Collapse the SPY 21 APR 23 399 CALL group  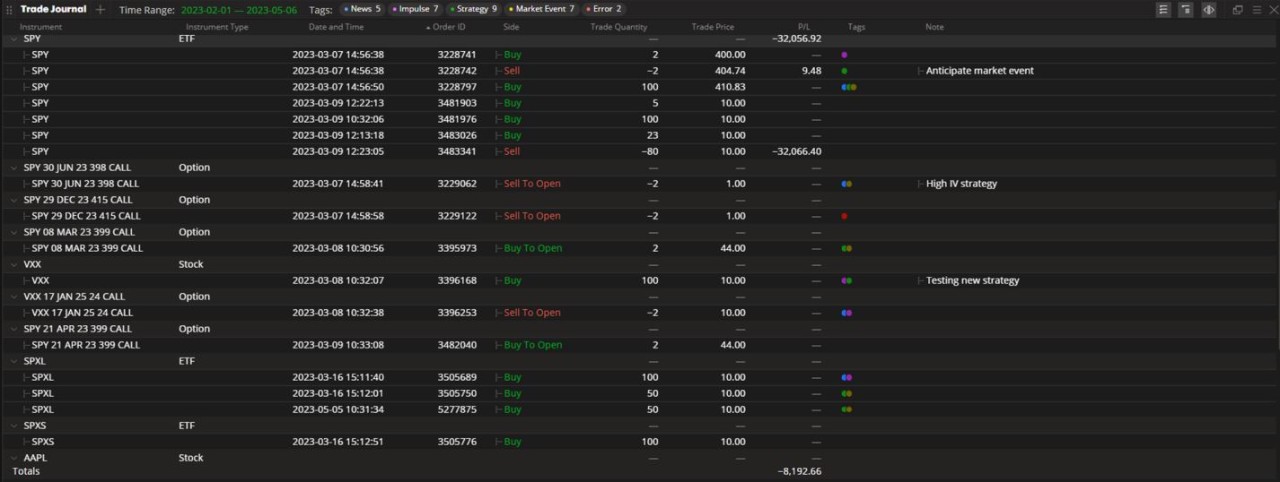coord(14,329)
